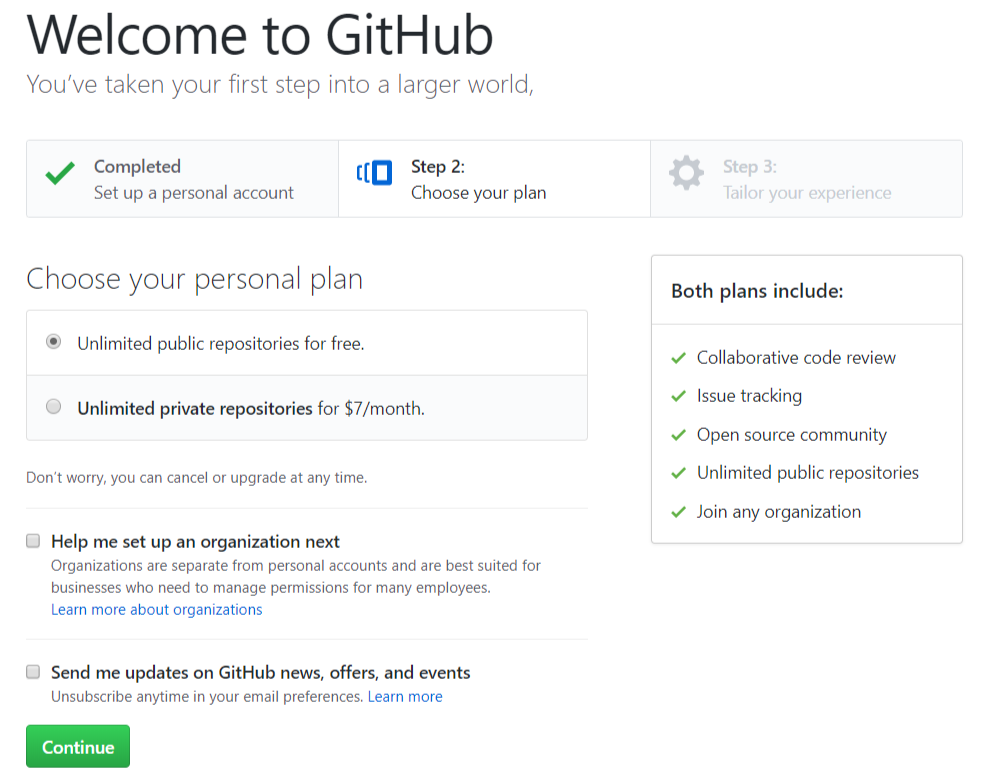Click the blue Step 2 plan icon
This screenshot has height=780, width=985.
[x=374, y=173]
